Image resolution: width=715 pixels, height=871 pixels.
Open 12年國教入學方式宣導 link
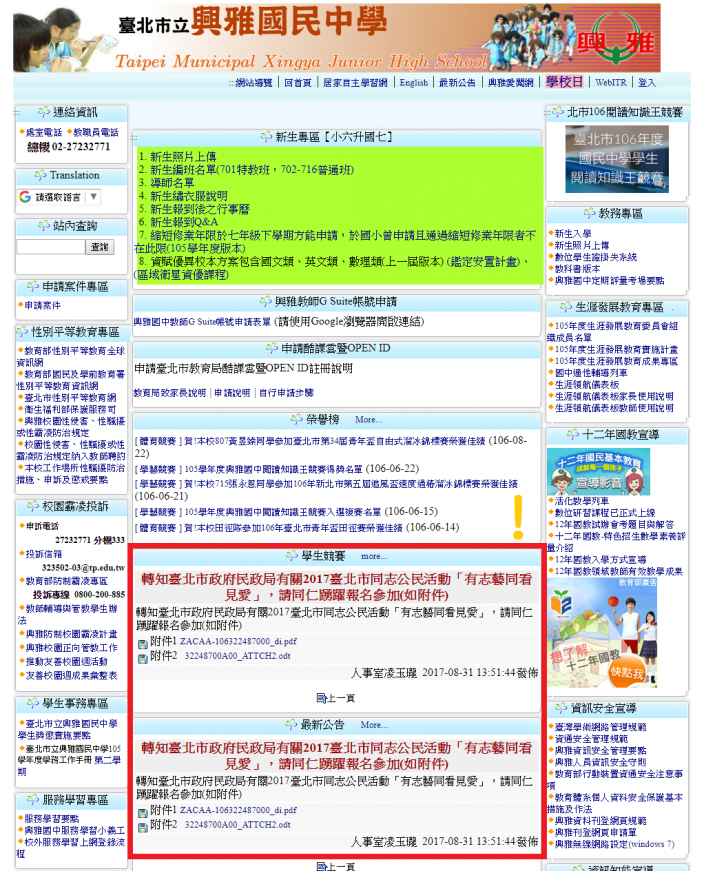coord(600,559)
